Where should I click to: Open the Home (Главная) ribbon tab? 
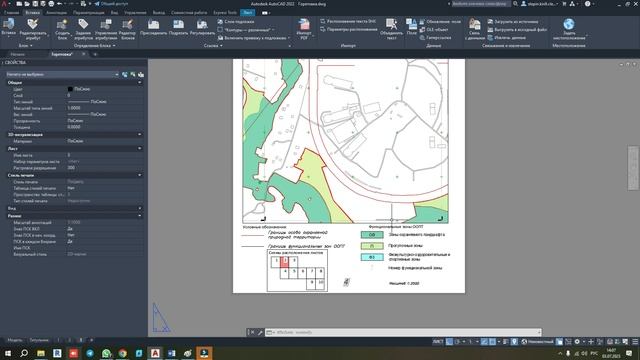[11, 13]
